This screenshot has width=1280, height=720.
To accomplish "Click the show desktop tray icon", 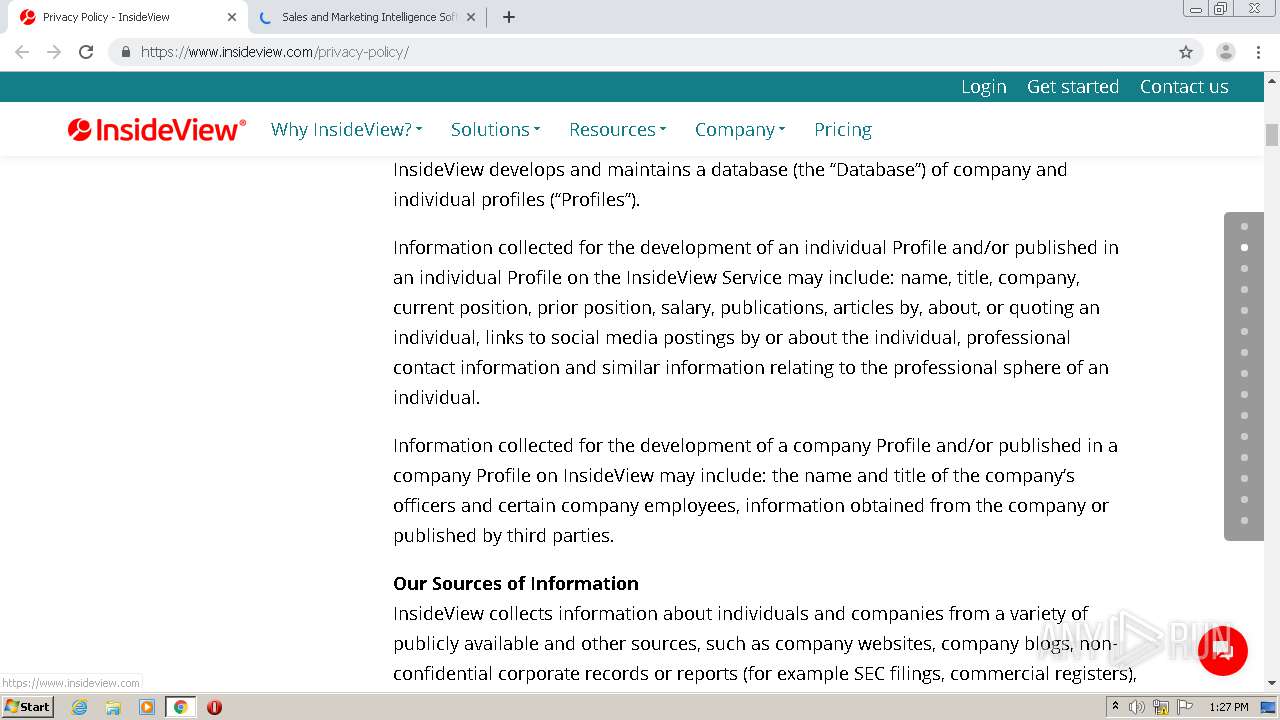I will click(1268, 707).
